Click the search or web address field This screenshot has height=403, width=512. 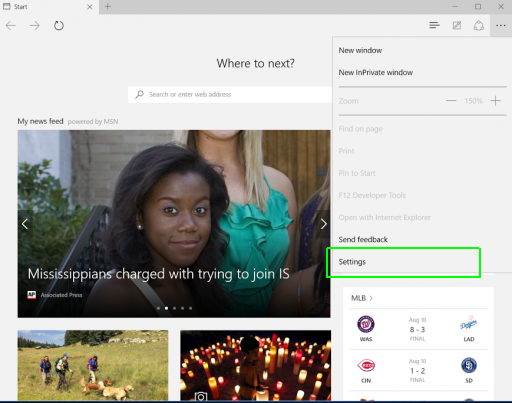point(230,94)
